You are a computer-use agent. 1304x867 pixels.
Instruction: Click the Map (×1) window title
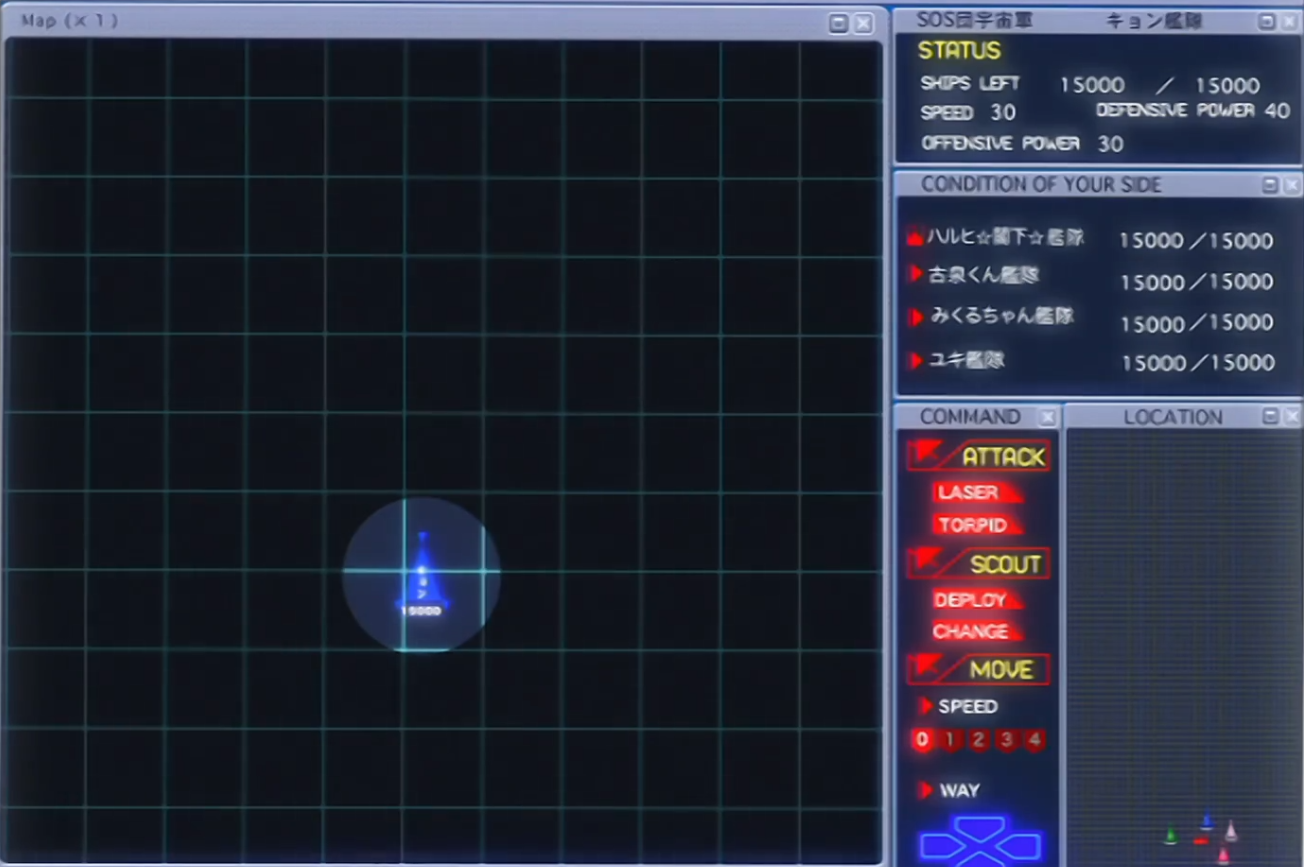(x=70, y=21)
